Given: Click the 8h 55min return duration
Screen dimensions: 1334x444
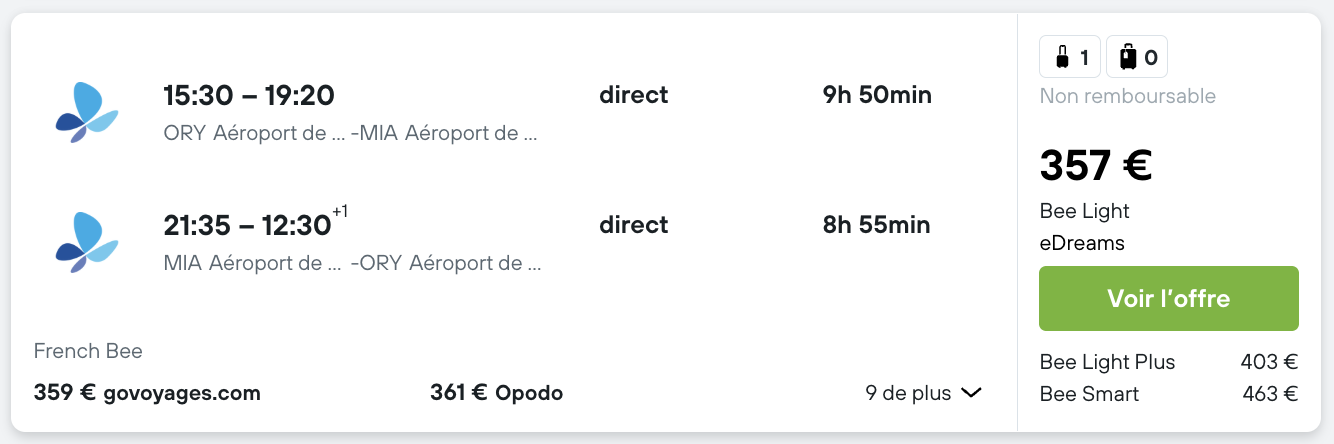Looking at the screenshot, I should [x=876, y=225].
